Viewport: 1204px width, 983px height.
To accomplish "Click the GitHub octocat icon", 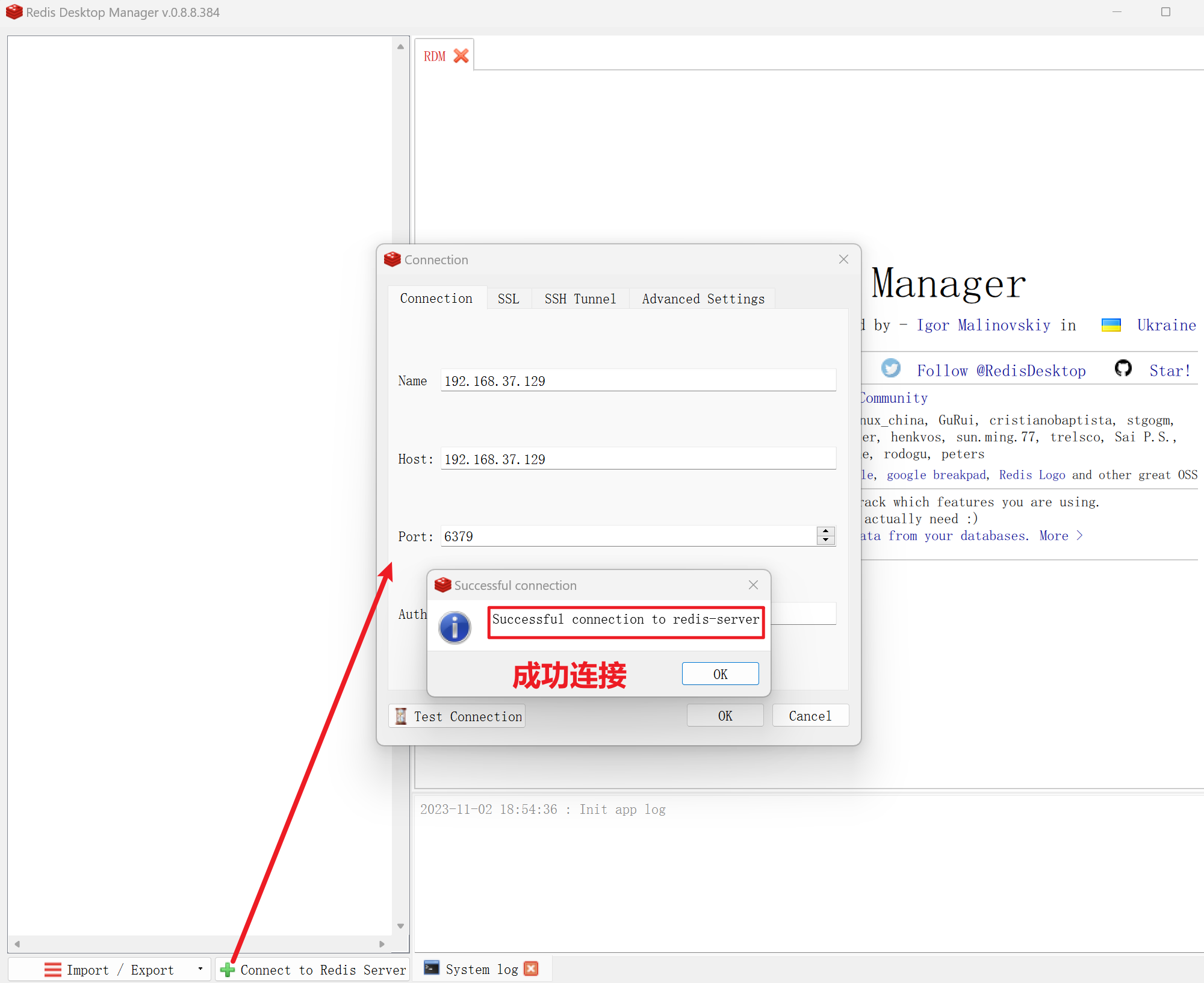I will (x=1123, y=368).
